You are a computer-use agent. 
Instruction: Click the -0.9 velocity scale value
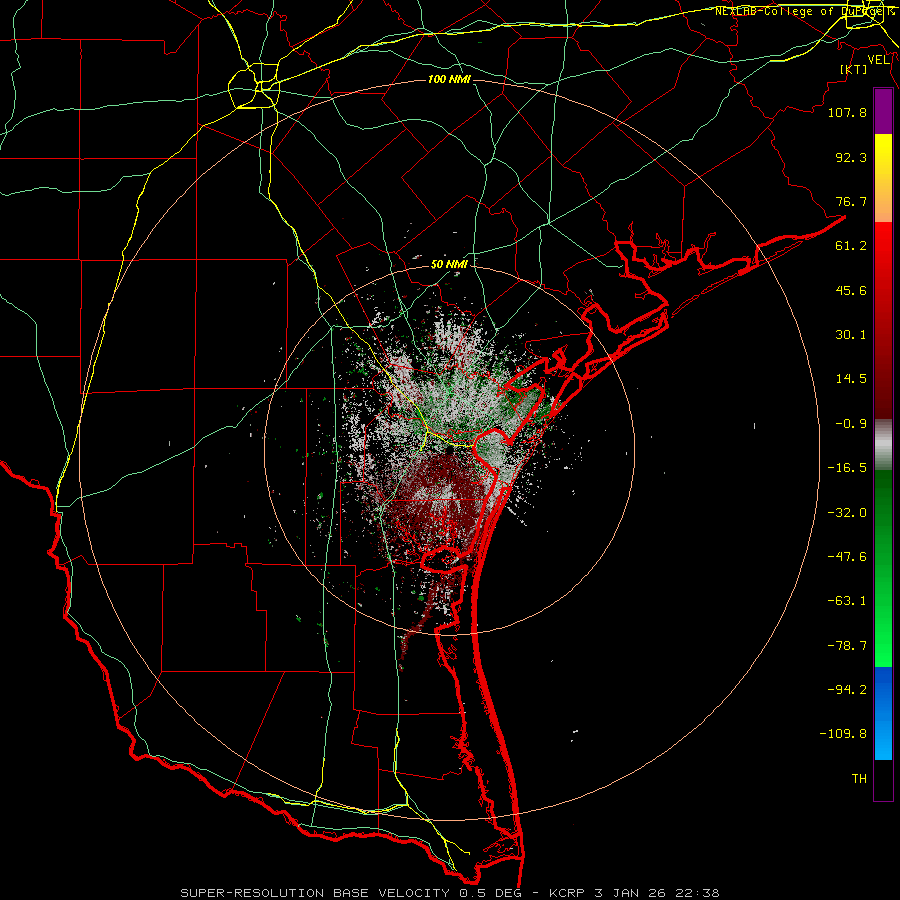[851, 424]
